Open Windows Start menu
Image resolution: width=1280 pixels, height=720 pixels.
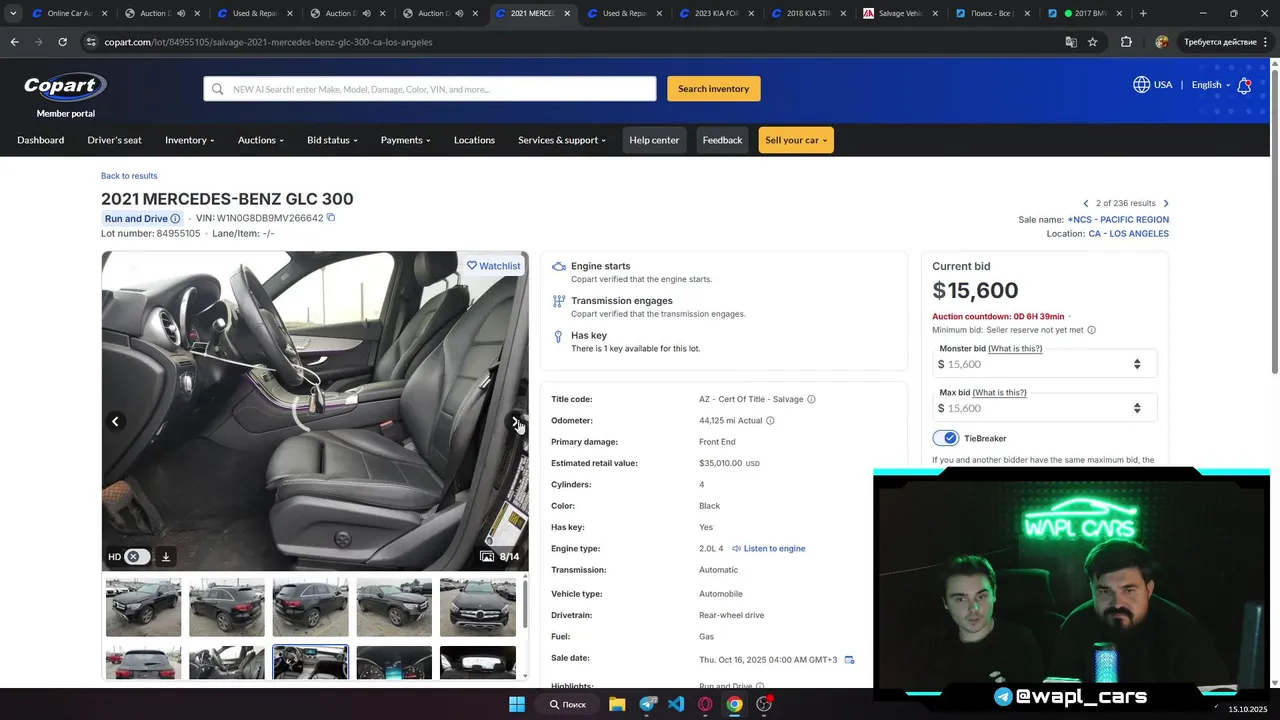(517, 704)
